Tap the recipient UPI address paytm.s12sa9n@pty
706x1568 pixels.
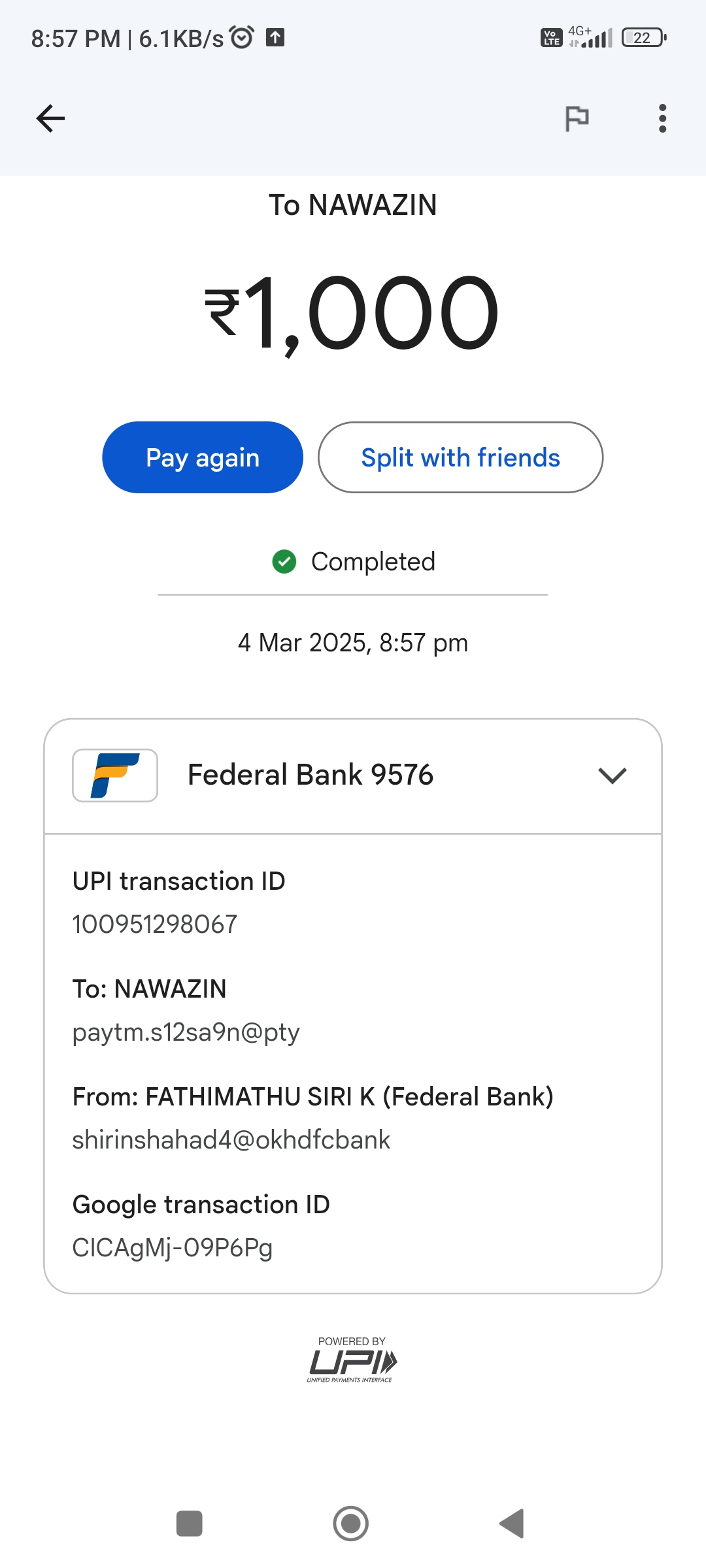[186, 1032]
